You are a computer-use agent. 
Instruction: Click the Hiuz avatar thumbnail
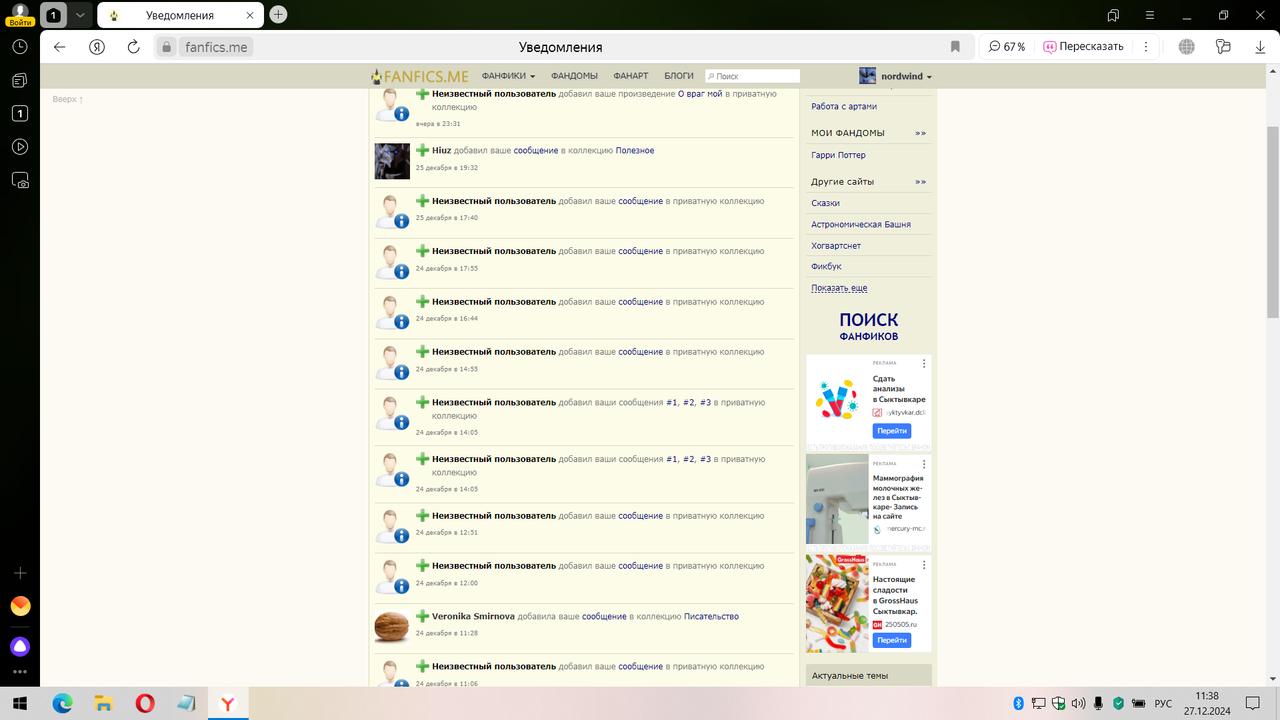[392, 161]
